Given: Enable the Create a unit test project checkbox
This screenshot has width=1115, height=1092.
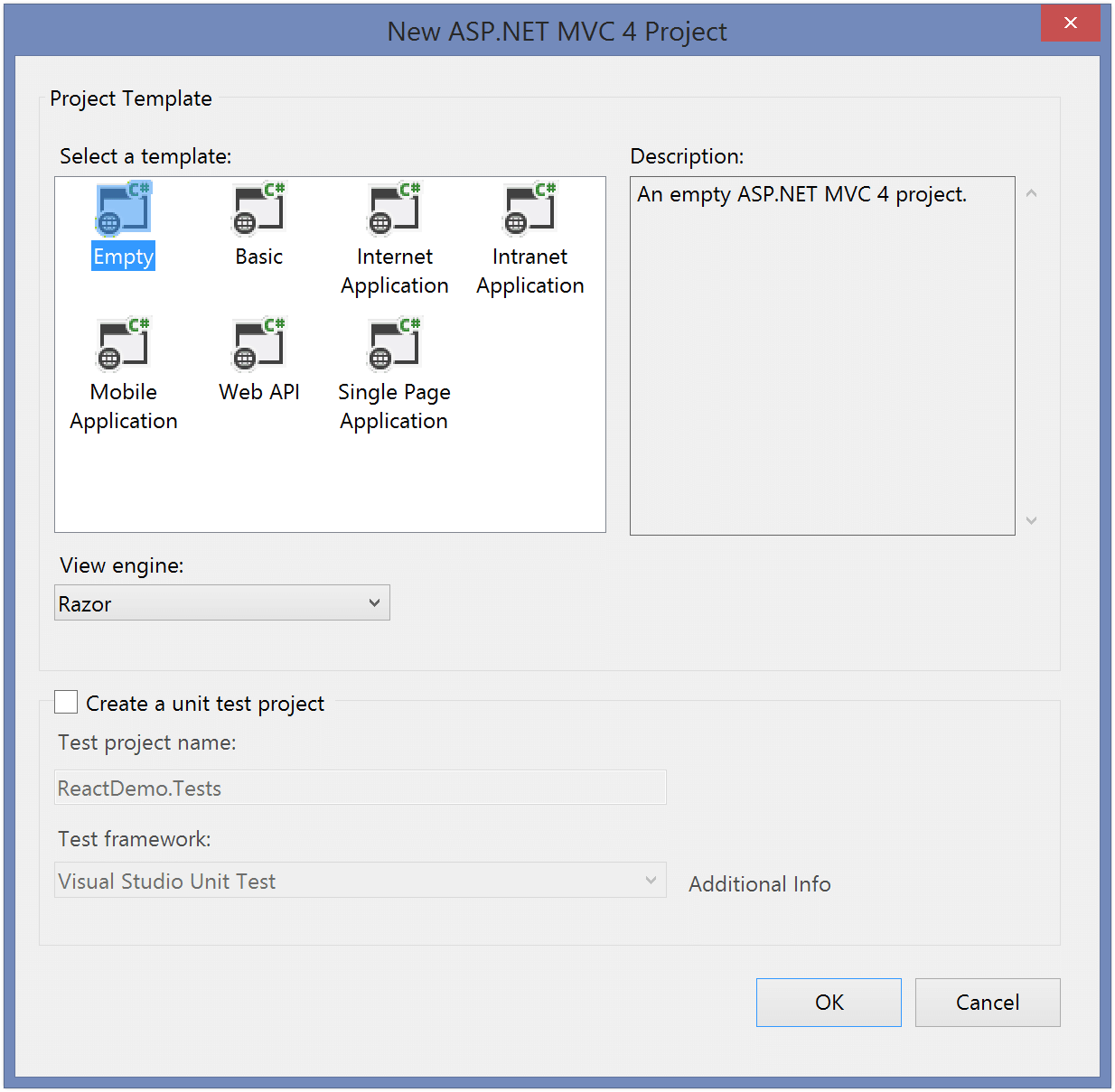Looking at the screenshot, I should pos(66,702).
